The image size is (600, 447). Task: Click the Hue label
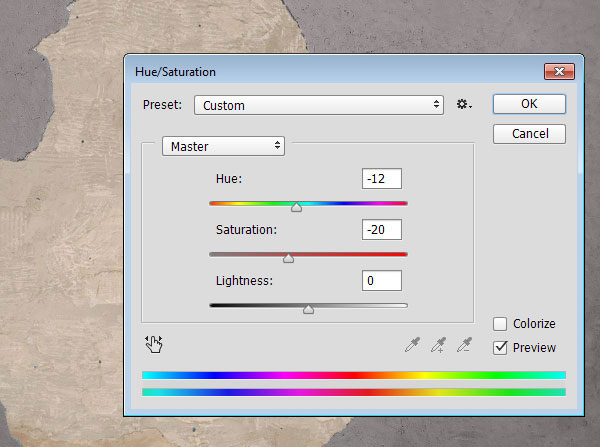coord(229,179)
